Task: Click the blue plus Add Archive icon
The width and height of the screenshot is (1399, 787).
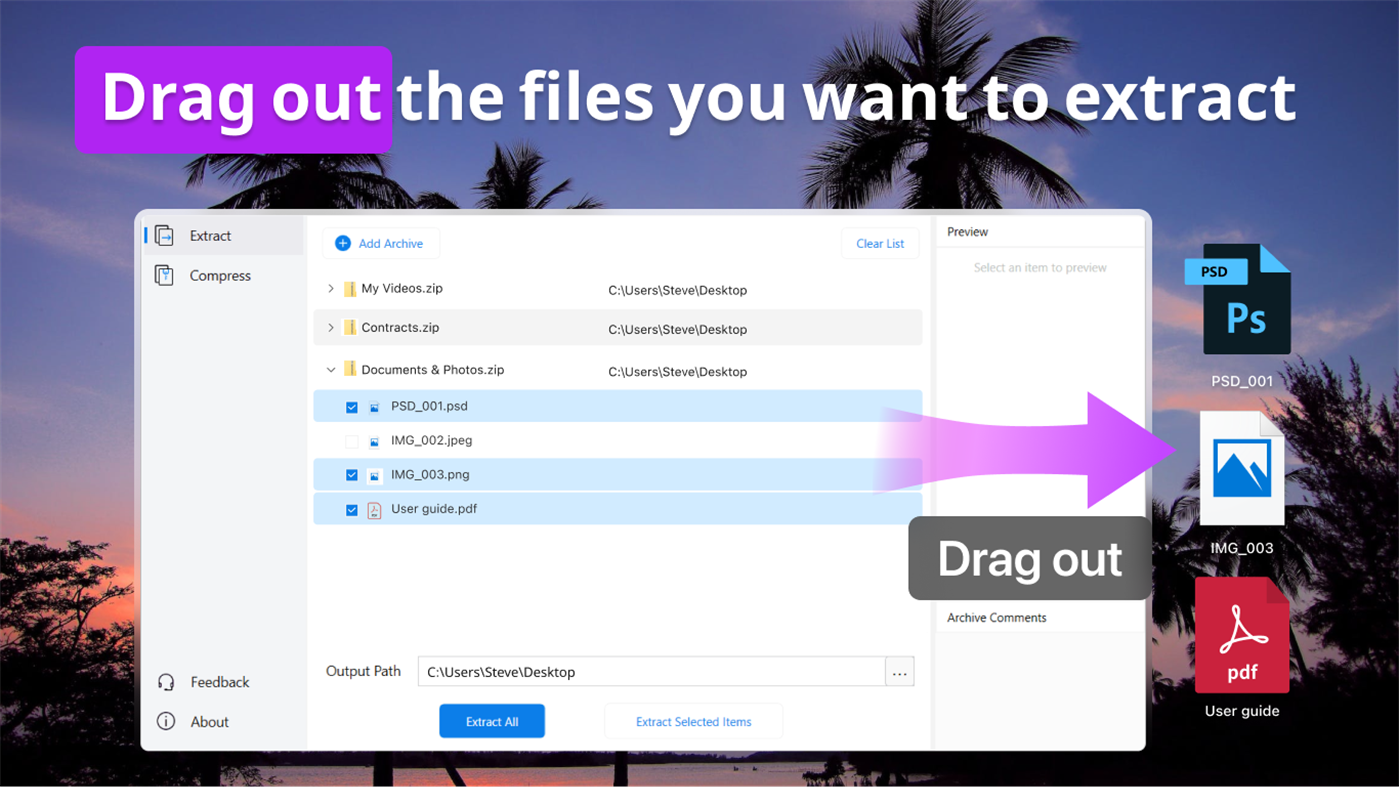Action: pos(343,242)
